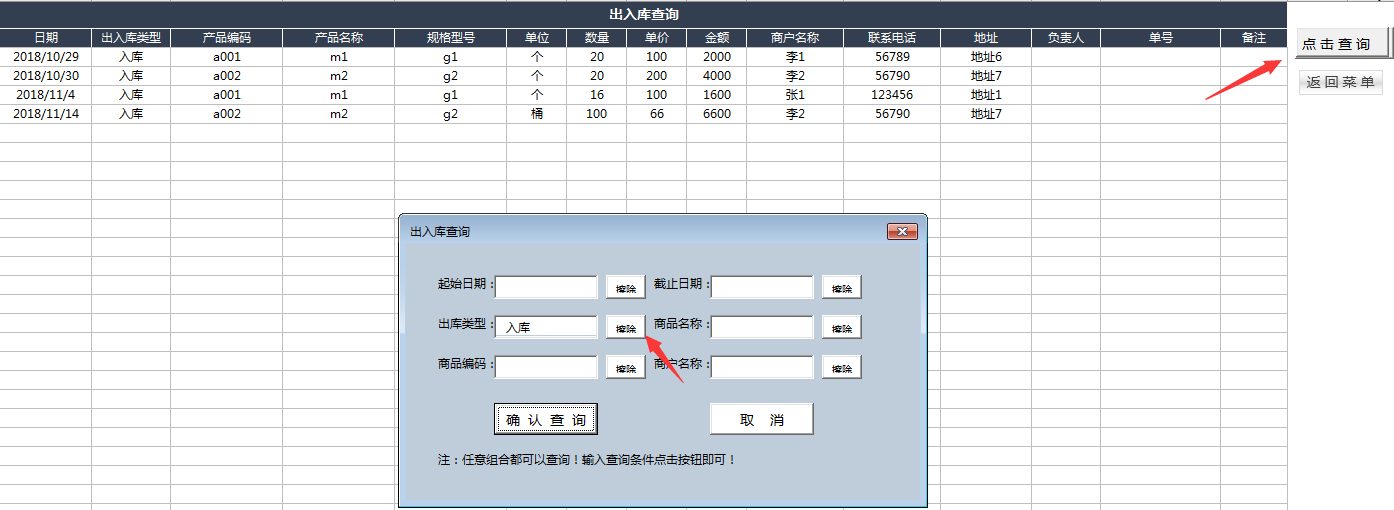Cancel the dialog with 取消 button
The width and height of the screenshot is (1394, 510).
tap(762, 419)
